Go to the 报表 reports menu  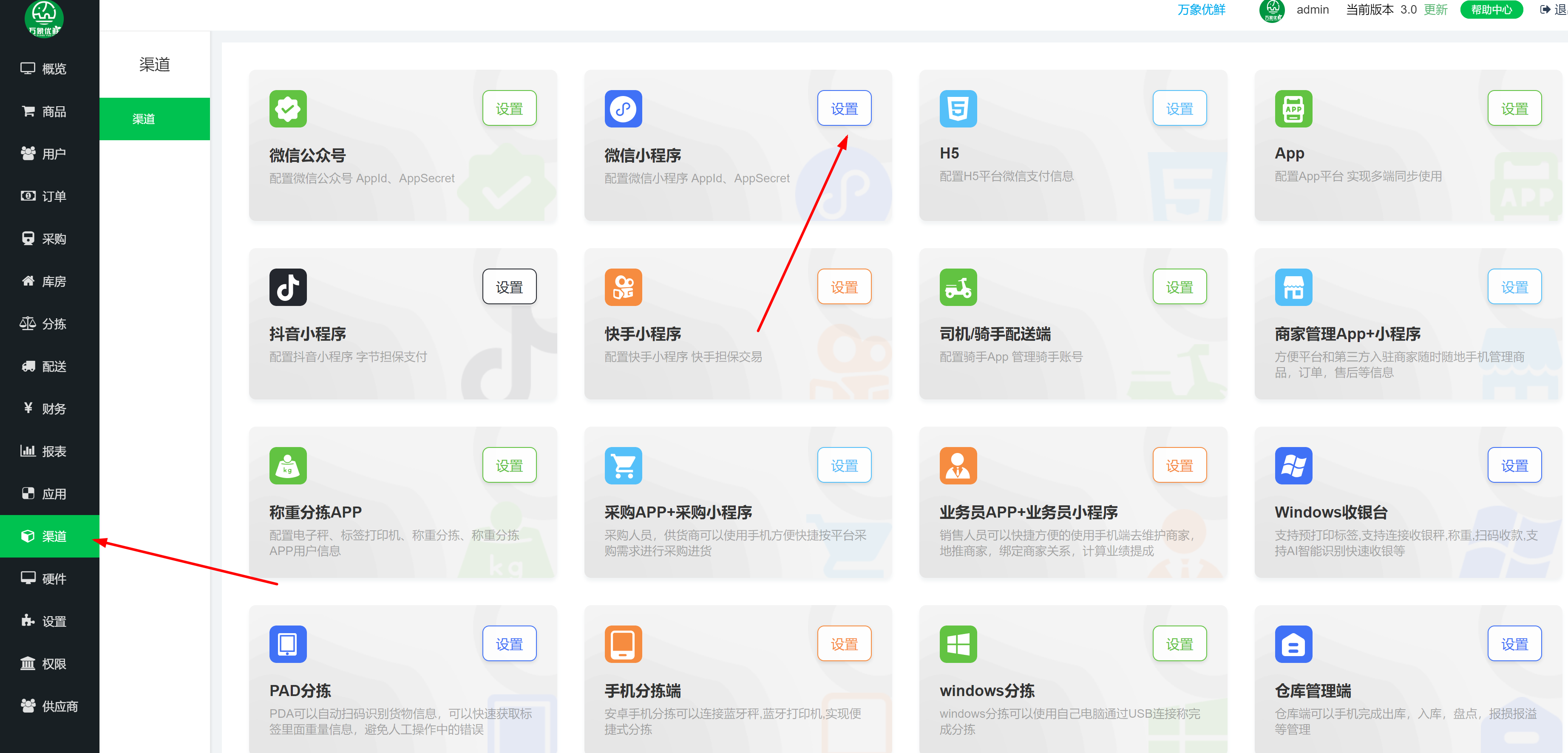[x=49, y=451]
